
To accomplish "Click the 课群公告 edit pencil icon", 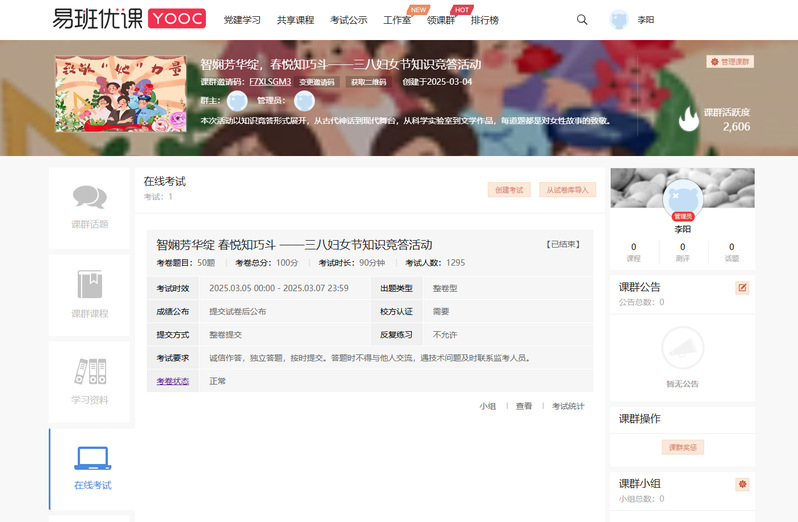I will pos(742,288).
